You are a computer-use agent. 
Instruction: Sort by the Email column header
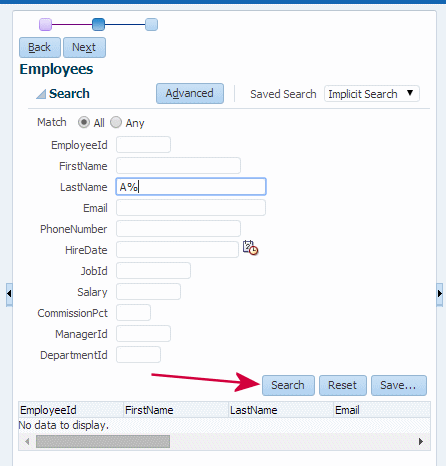coord(382,410)
